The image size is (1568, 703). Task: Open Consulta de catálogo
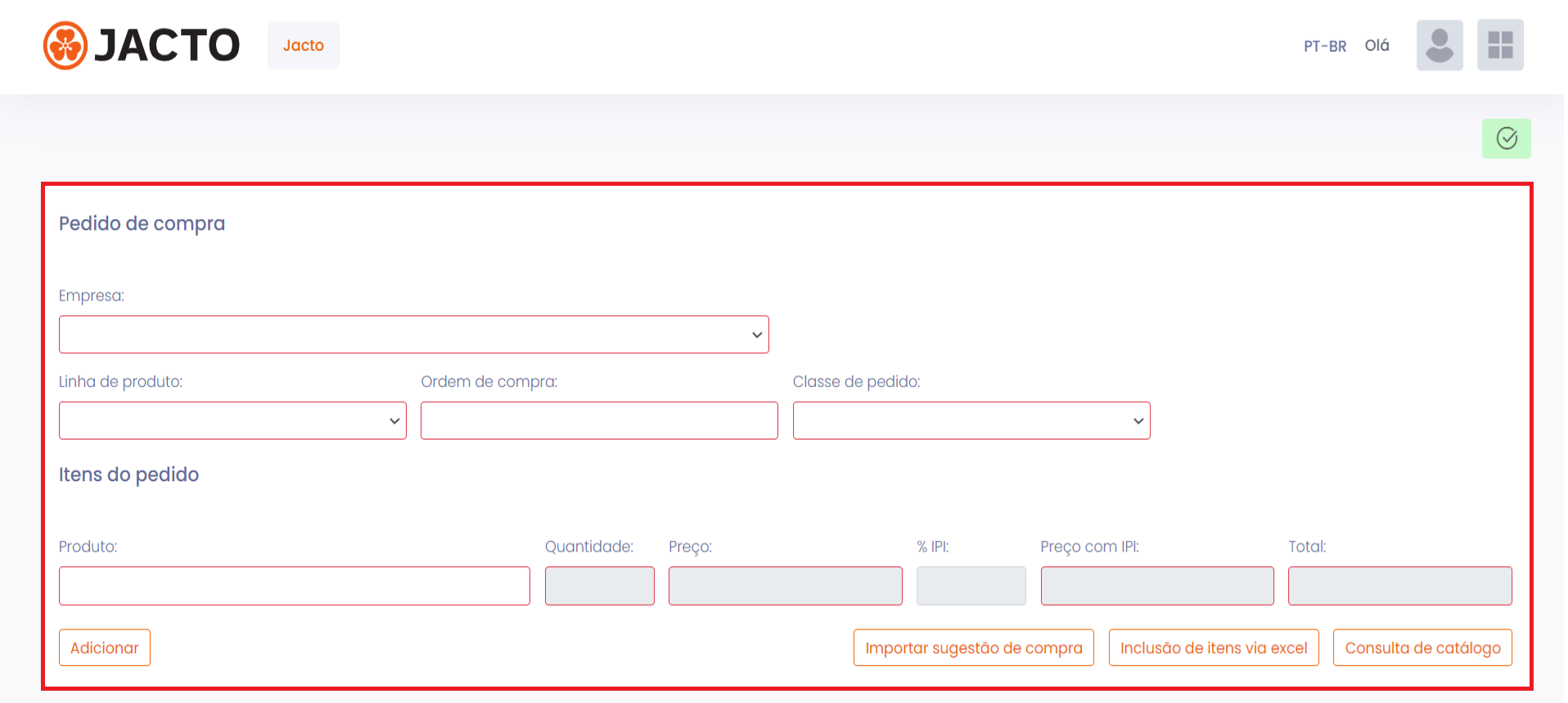pyautogui.click(x=1422, y=647)
